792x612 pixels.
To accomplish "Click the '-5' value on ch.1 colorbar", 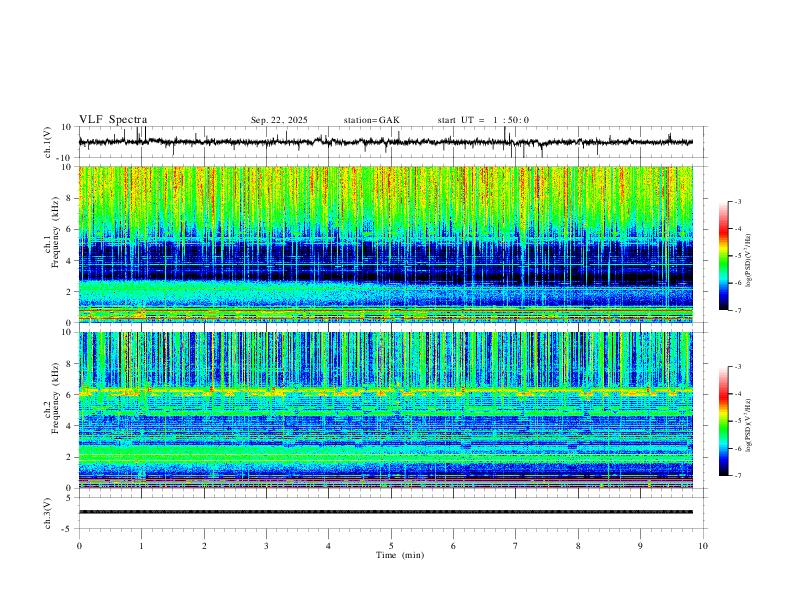I will [737, 256].
